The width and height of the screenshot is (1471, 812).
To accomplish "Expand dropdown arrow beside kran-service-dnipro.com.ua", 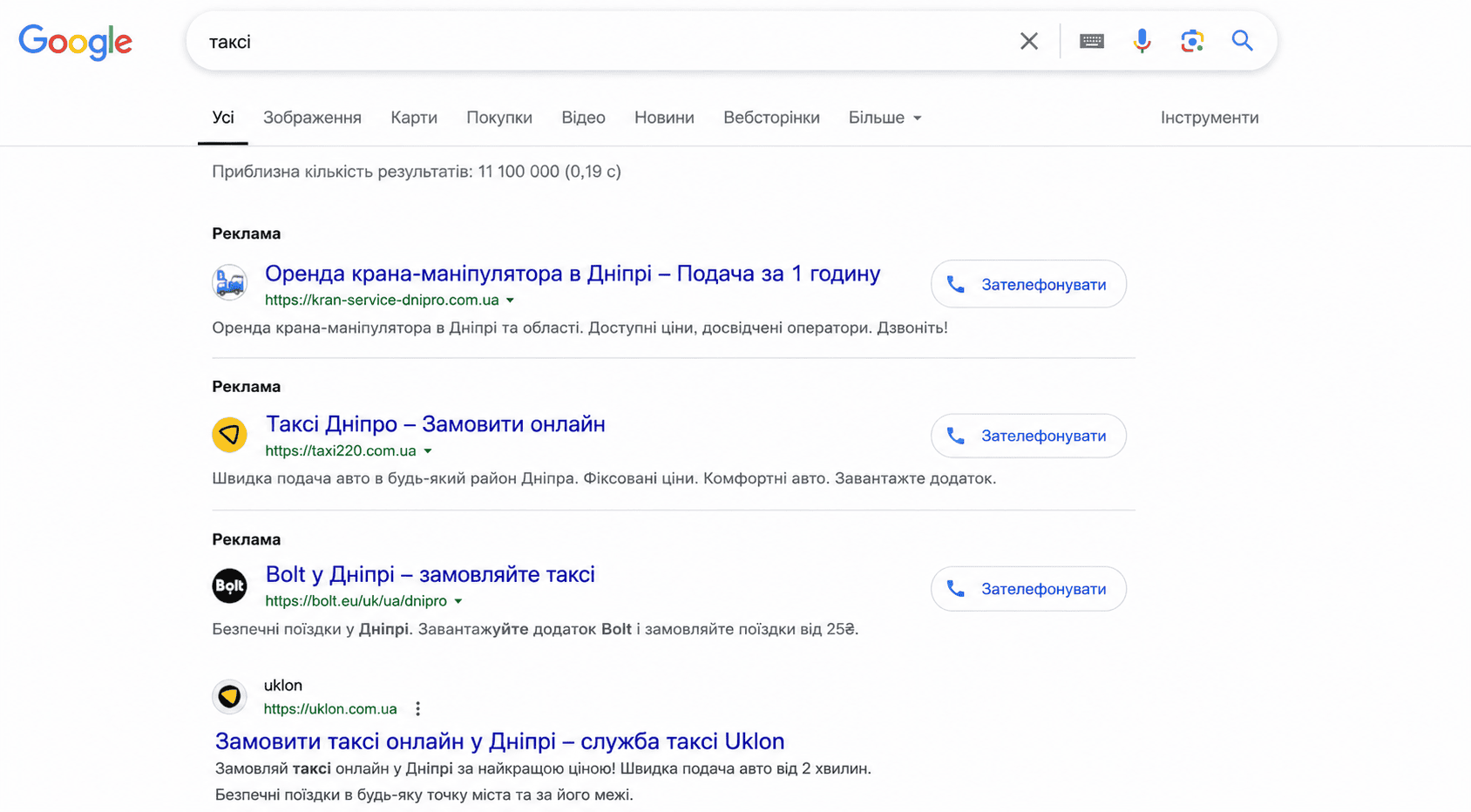I will [x=511, y=301].
